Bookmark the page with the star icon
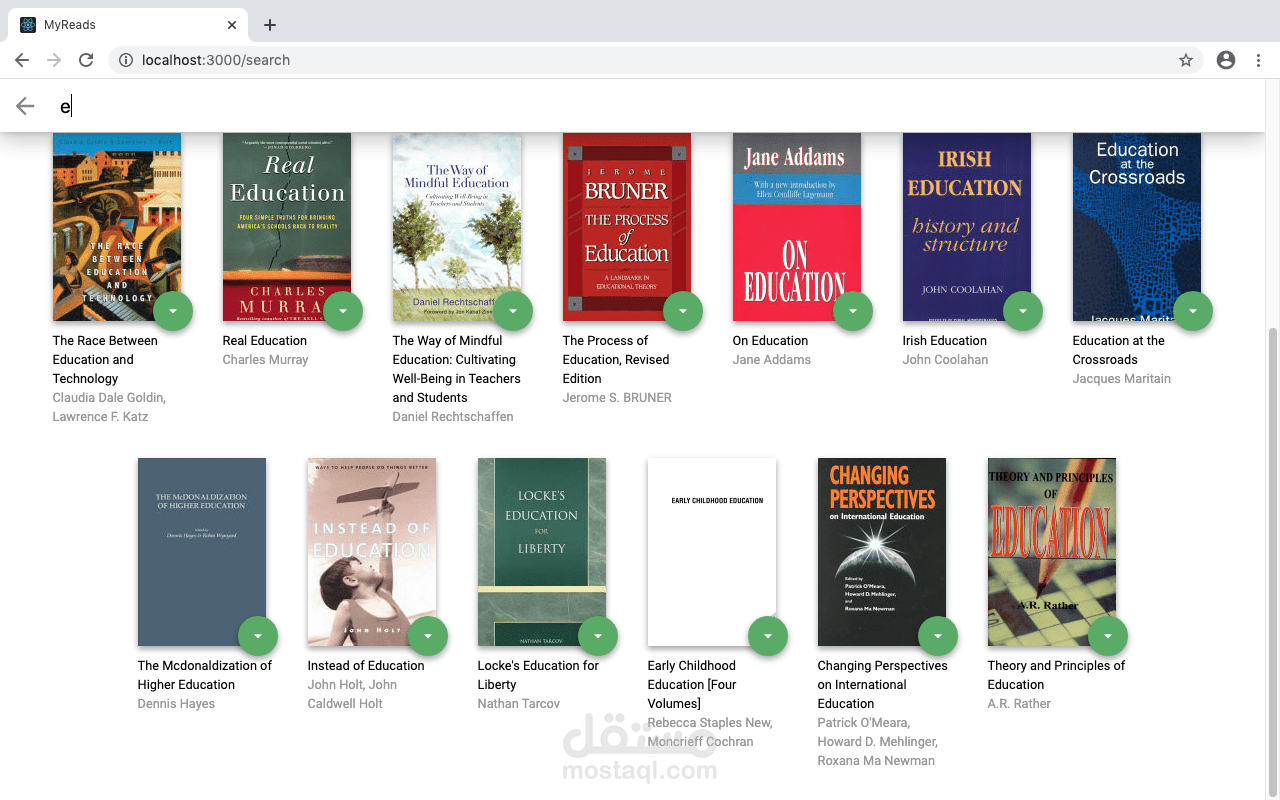This screenshot has width=1280, height=800. (1186, 60)
